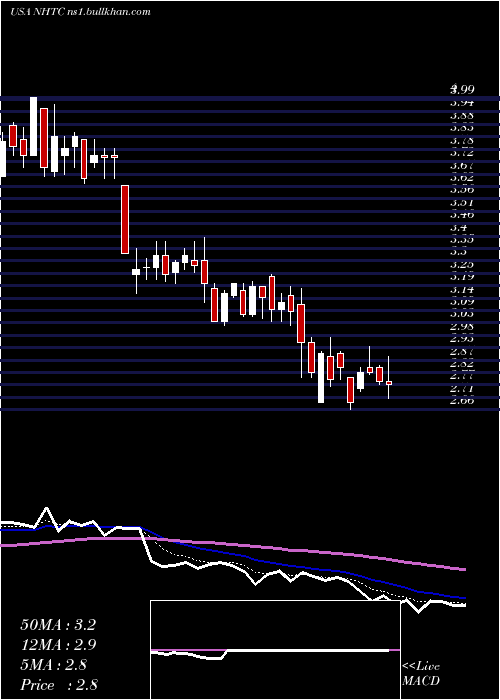Click the tall red gap-down candlestick
This screenshot has height=700, width=500.
tap(125, 219)
